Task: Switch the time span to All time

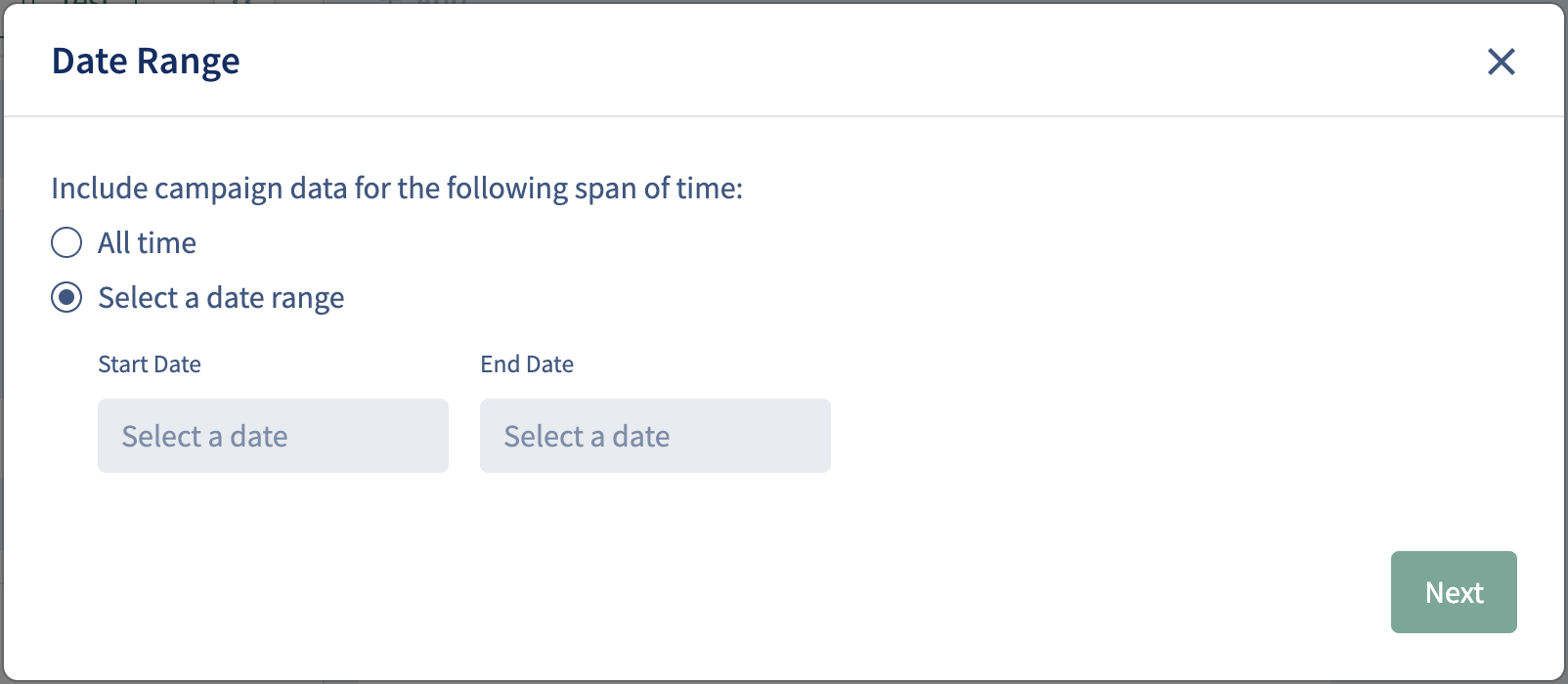Action: point(66,242)
